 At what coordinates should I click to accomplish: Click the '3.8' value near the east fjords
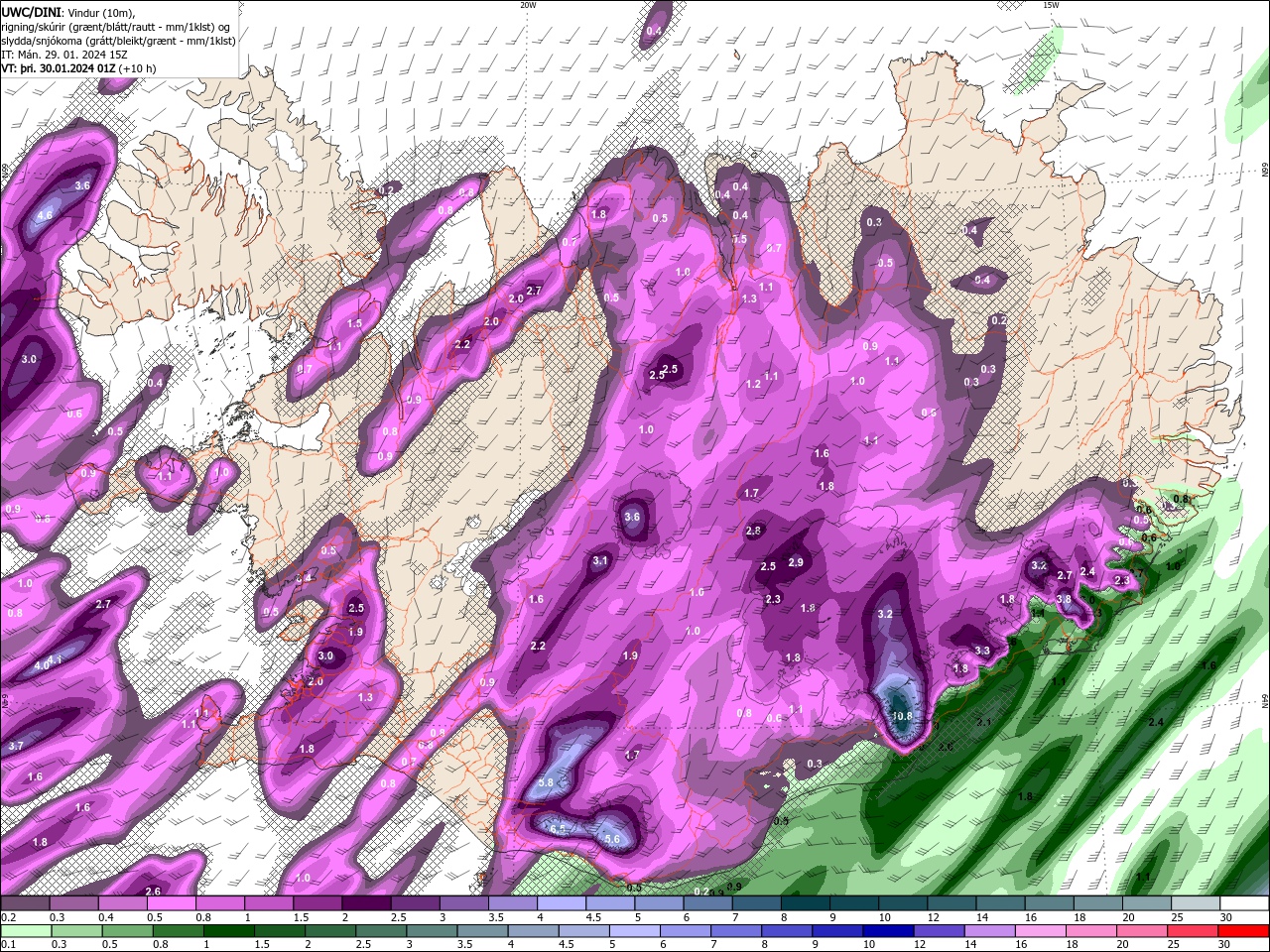[1064, 599]
